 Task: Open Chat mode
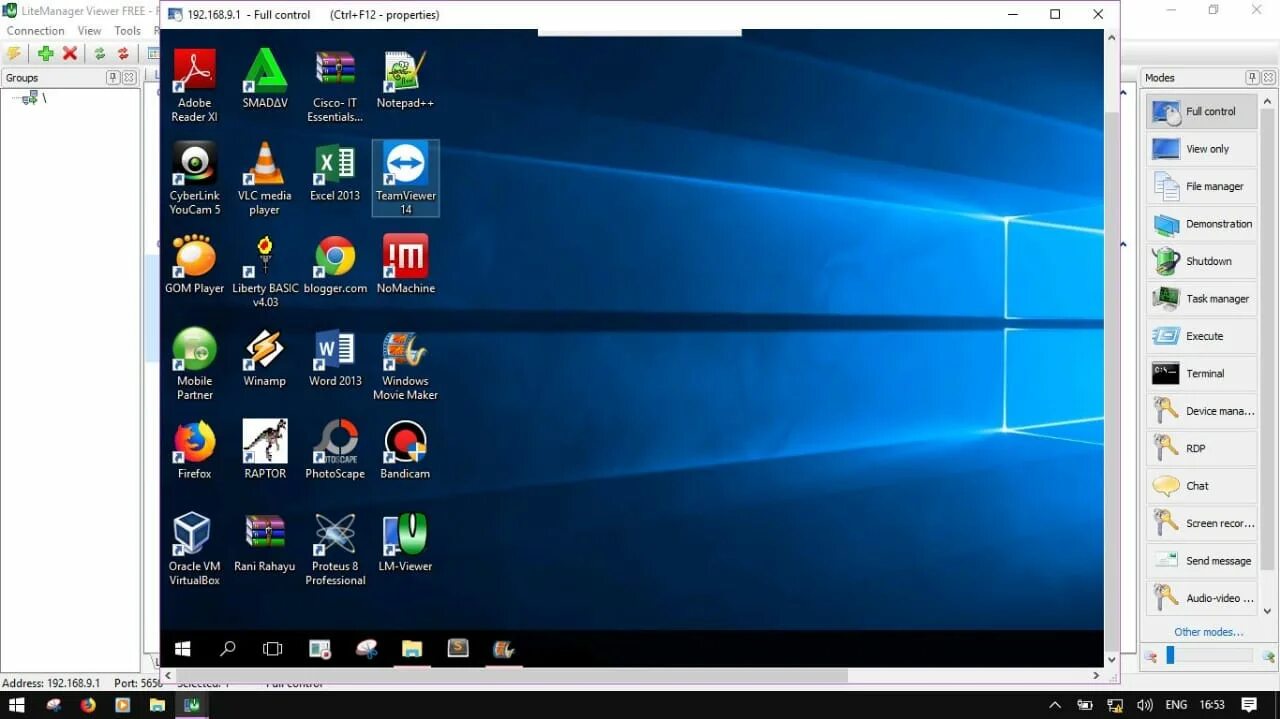click(x=1201, y=486)
